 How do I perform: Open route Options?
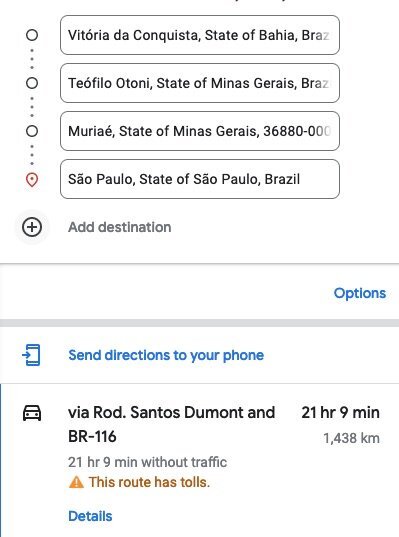[360, 293]
